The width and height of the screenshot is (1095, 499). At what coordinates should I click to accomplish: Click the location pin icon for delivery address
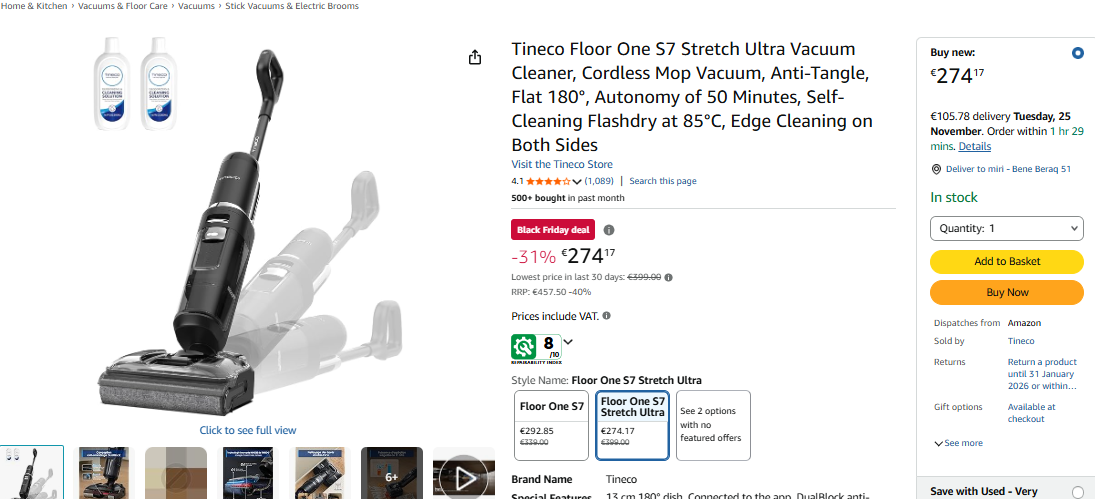pos(936,169)
